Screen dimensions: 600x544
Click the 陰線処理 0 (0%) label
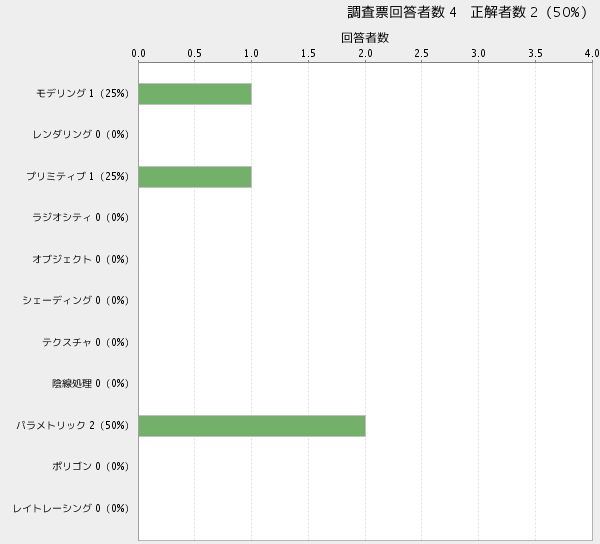click(90, 383)
